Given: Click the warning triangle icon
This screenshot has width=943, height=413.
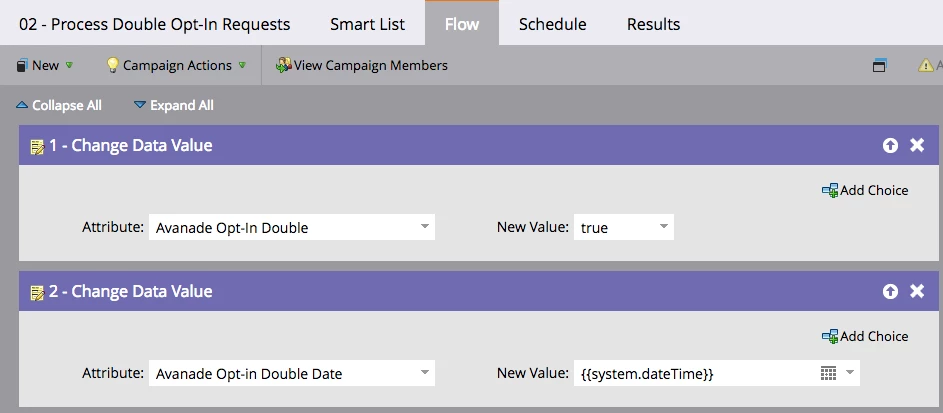Looking at the screenshot, I should click(926, 66).
